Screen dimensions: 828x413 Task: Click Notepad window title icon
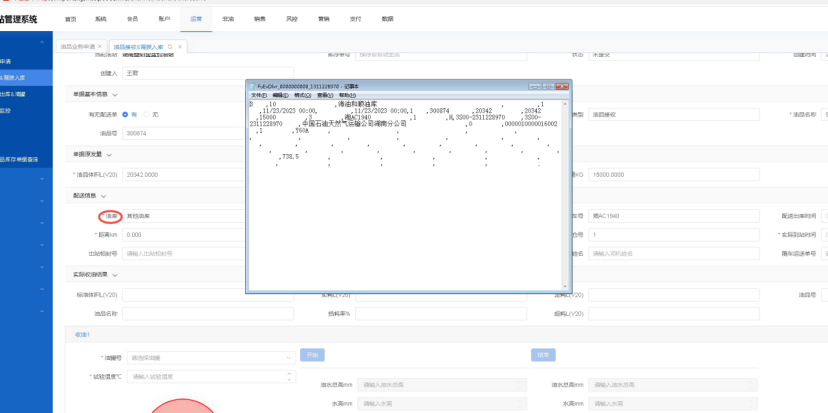tap(252, 87)
